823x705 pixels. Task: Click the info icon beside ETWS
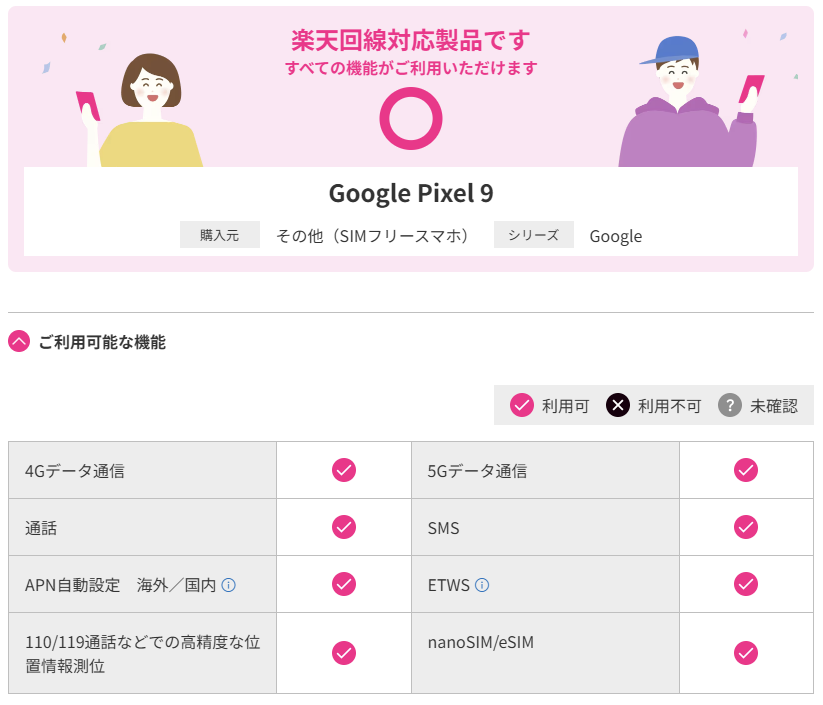tap(482, 585)
